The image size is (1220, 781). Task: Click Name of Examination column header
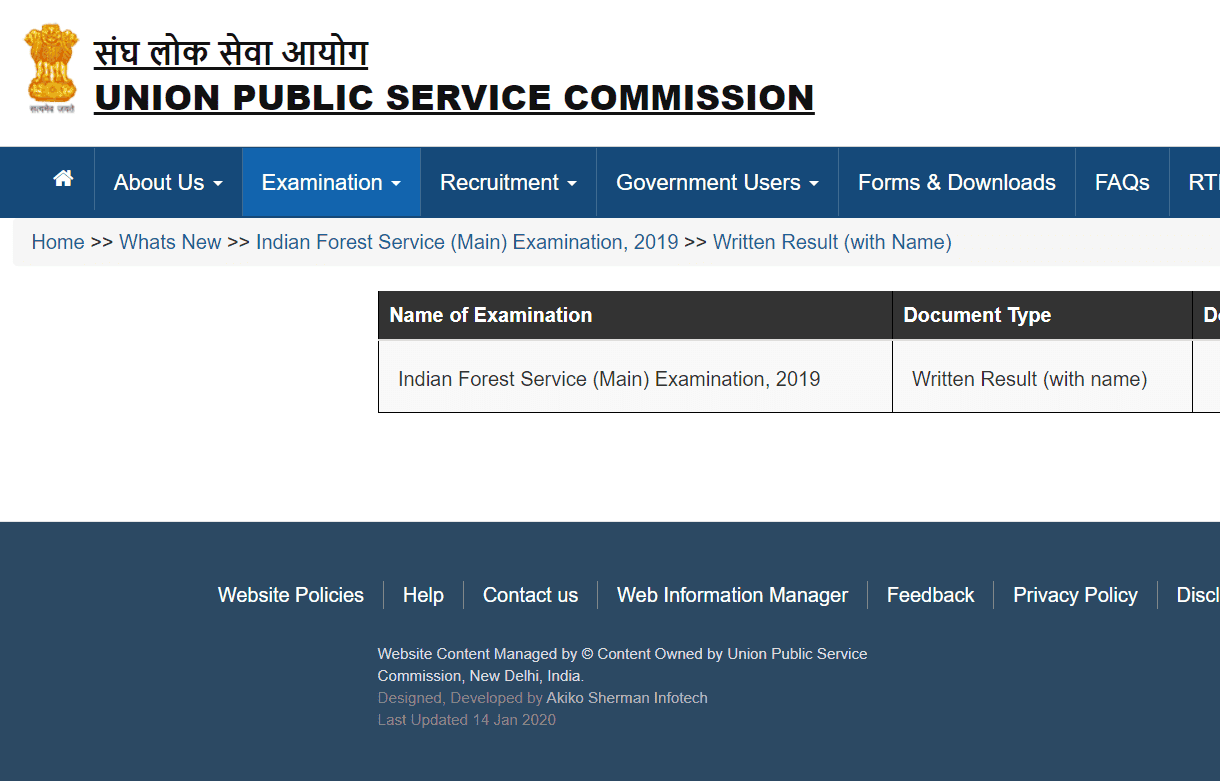coord(635,315)
